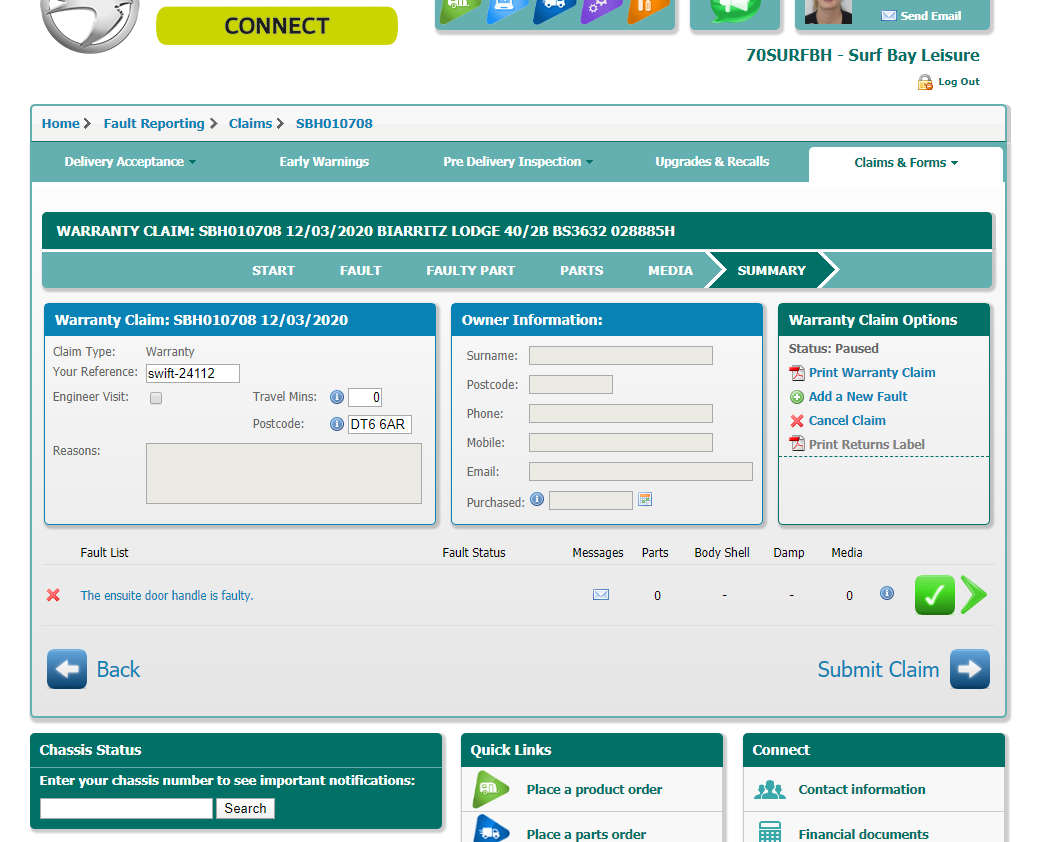
Task: Open the Claims & Forms dropdown
Action: pos(905,163)
